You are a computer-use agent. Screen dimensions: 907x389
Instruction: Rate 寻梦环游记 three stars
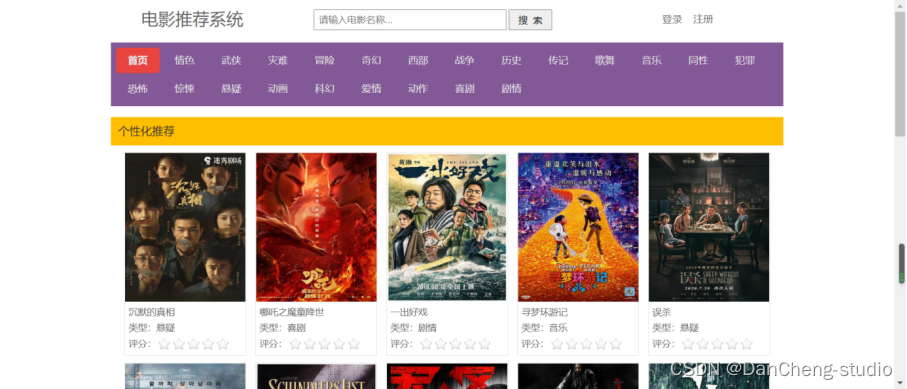coord(587,344)
